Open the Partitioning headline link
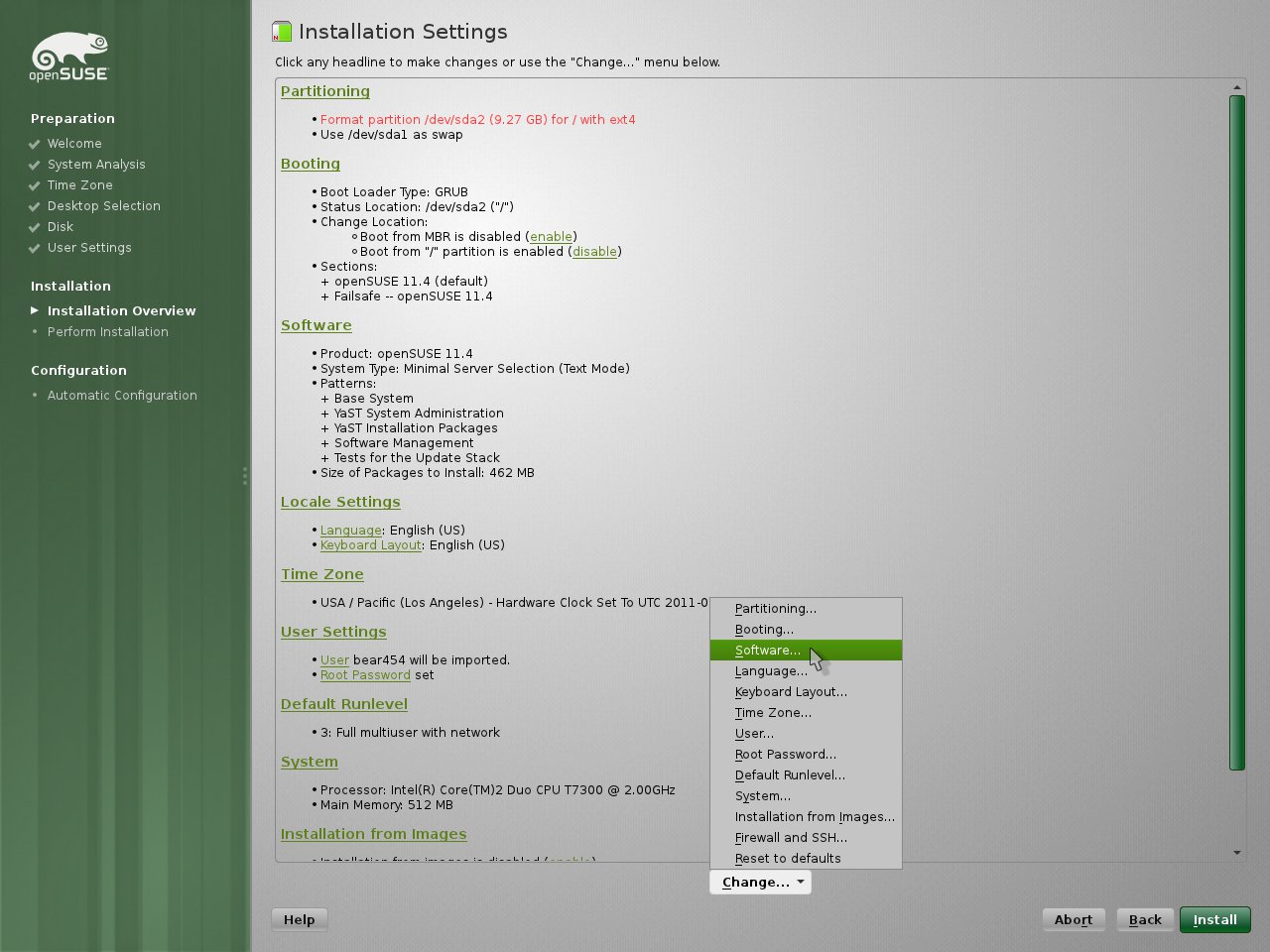The height and width of the screenshot is (952, 1270). 325,91
